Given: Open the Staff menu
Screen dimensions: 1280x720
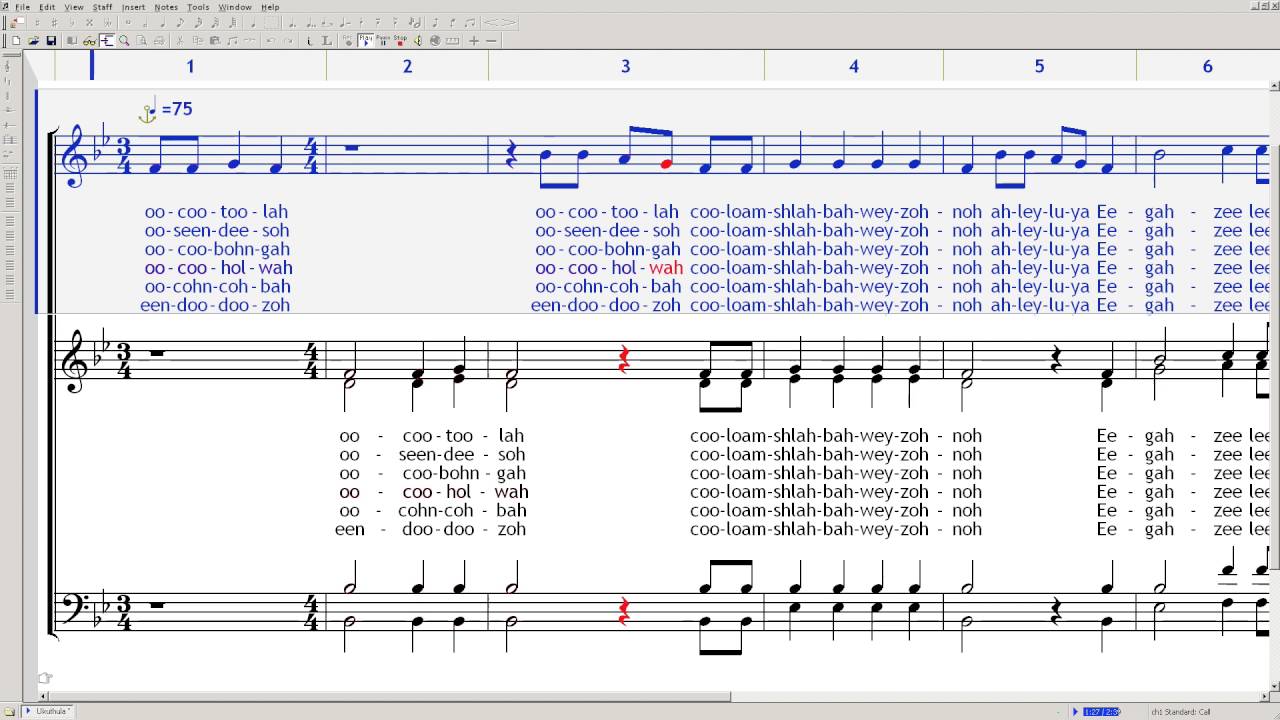Looking at the screenshot, I should (103, 7).
